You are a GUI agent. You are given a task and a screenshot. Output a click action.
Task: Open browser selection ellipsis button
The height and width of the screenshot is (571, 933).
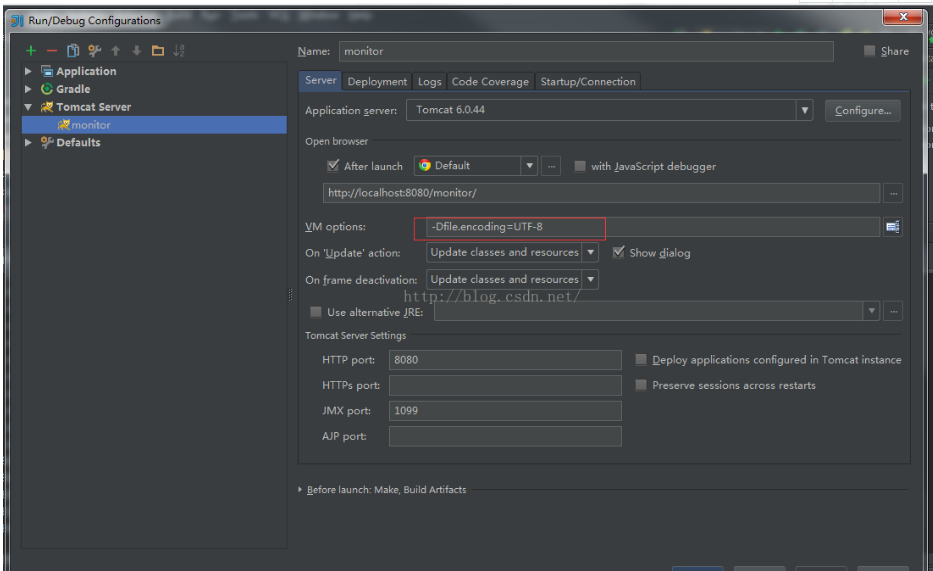[x=551, y=166]
